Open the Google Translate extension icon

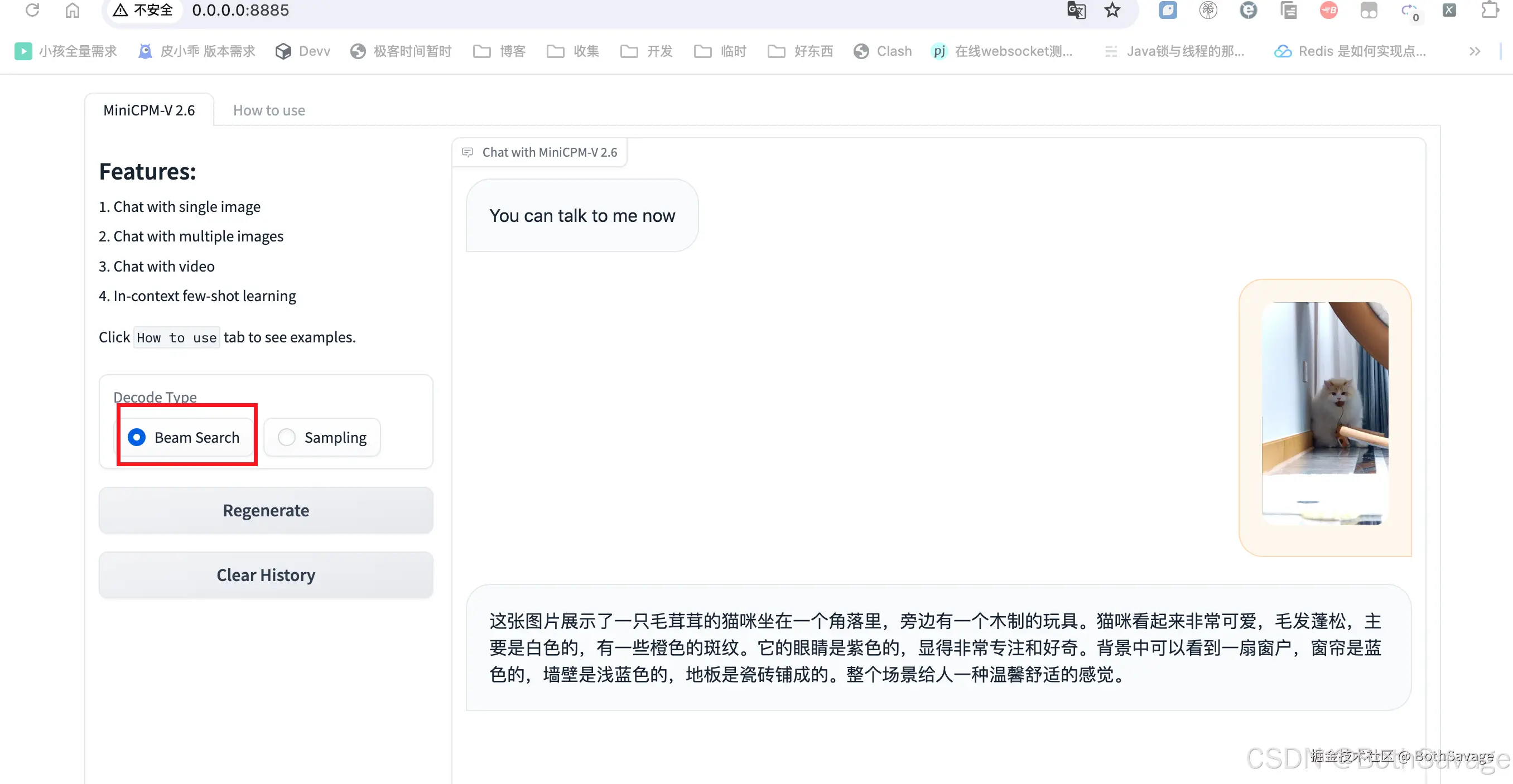tap(1076, 10)
